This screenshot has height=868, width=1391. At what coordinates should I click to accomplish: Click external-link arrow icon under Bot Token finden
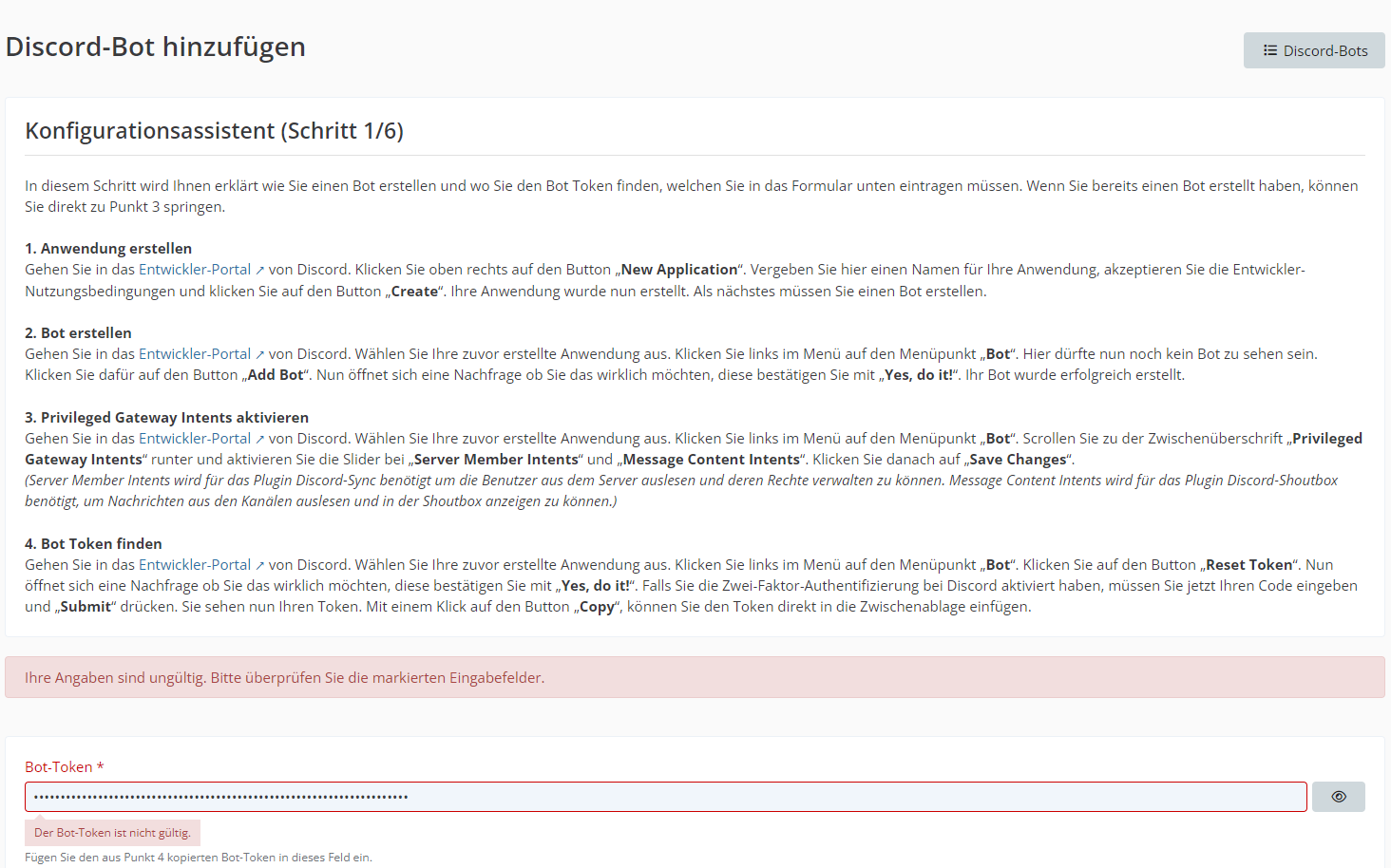pyautogui.click(x=260, y=566)
